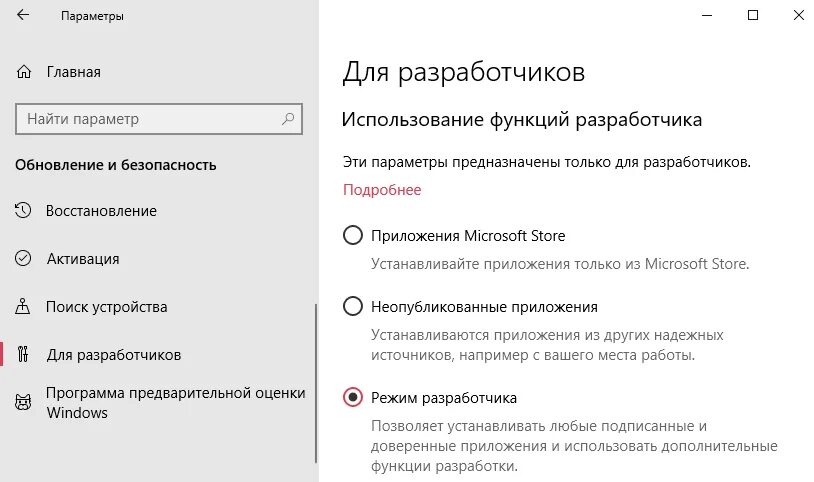Click the Найти параметр search field
814x482 pixels.
[148, 119]
